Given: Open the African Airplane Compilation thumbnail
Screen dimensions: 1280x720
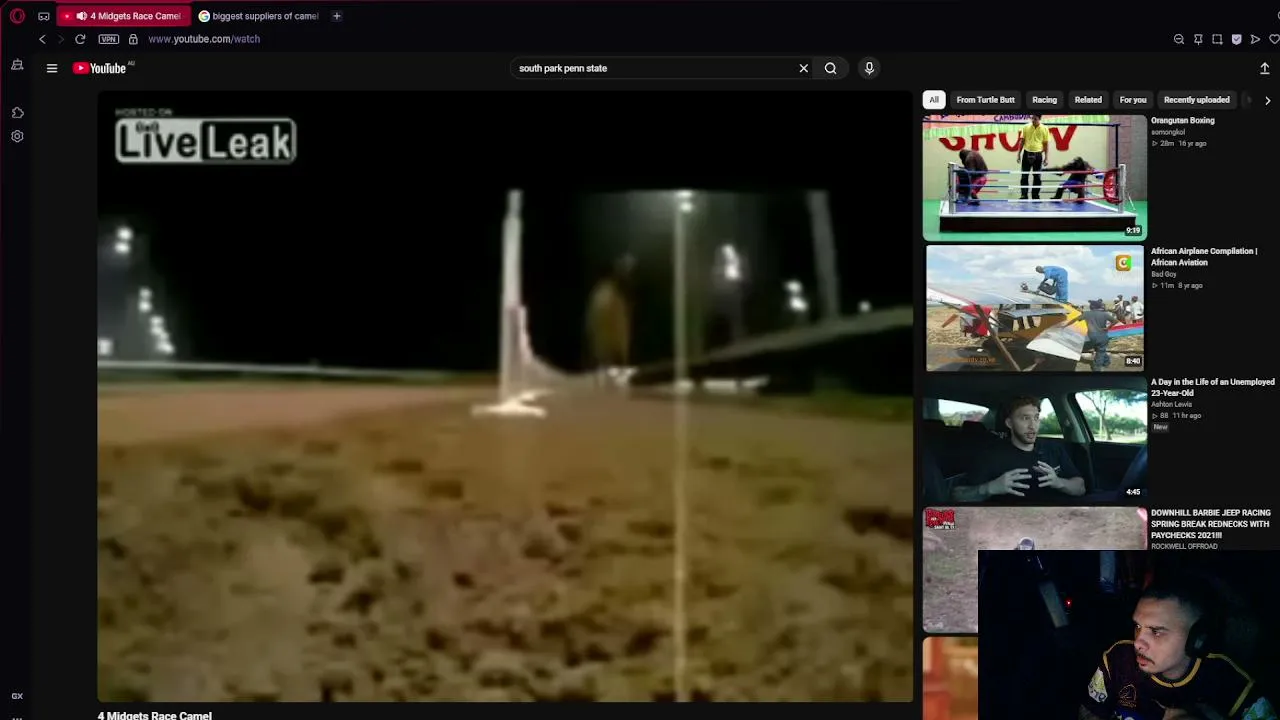Looking at the screenshot, I should tap(1035, 308).
